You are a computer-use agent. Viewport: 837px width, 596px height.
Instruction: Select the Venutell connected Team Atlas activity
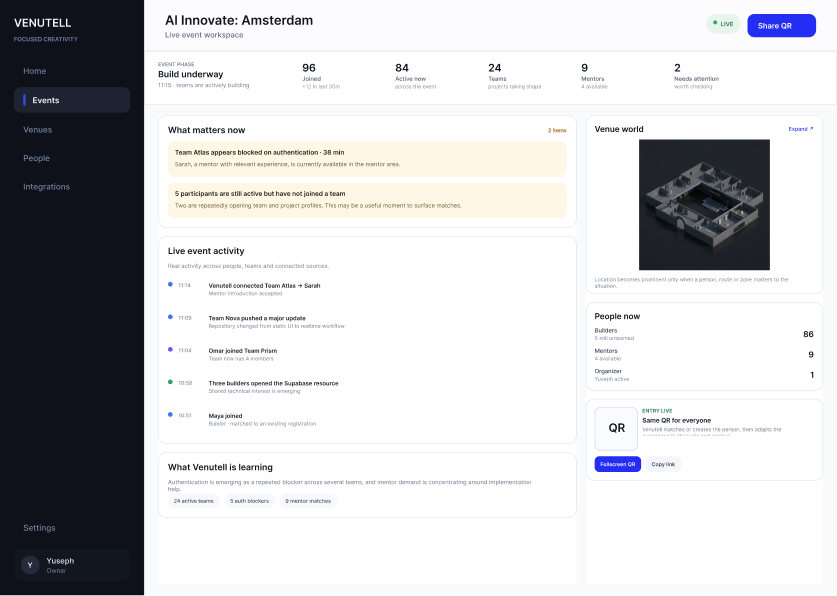264,289
